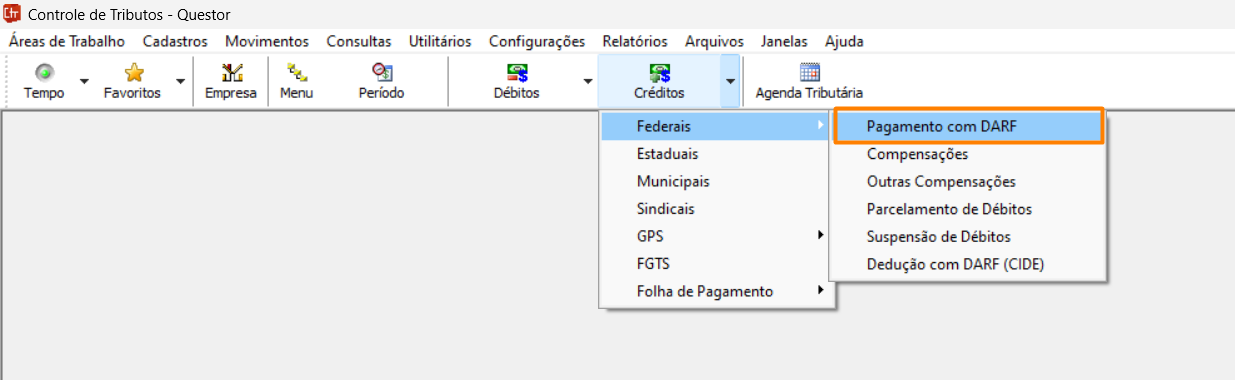The height and width of the screenshot is (380, 1235).
Task: Click the Período toolbar icon
Action: tap(381, 72)
